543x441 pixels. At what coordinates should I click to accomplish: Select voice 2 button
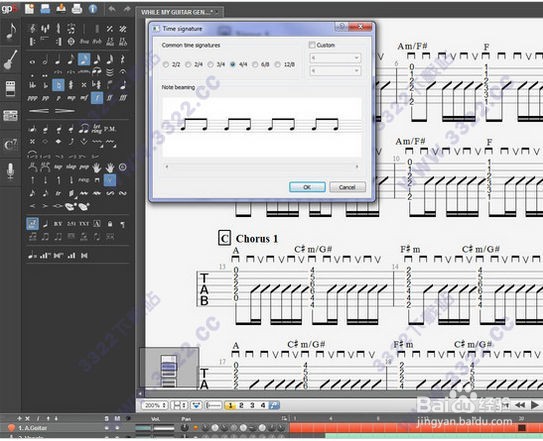click(241, 405)
